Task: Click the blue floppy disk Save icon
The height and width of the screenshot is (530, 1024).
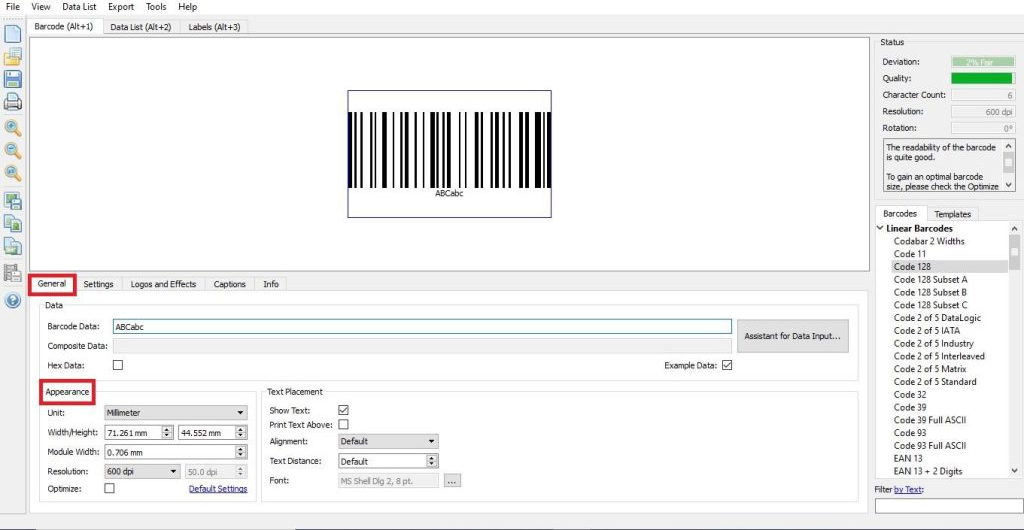Action: 13,79
